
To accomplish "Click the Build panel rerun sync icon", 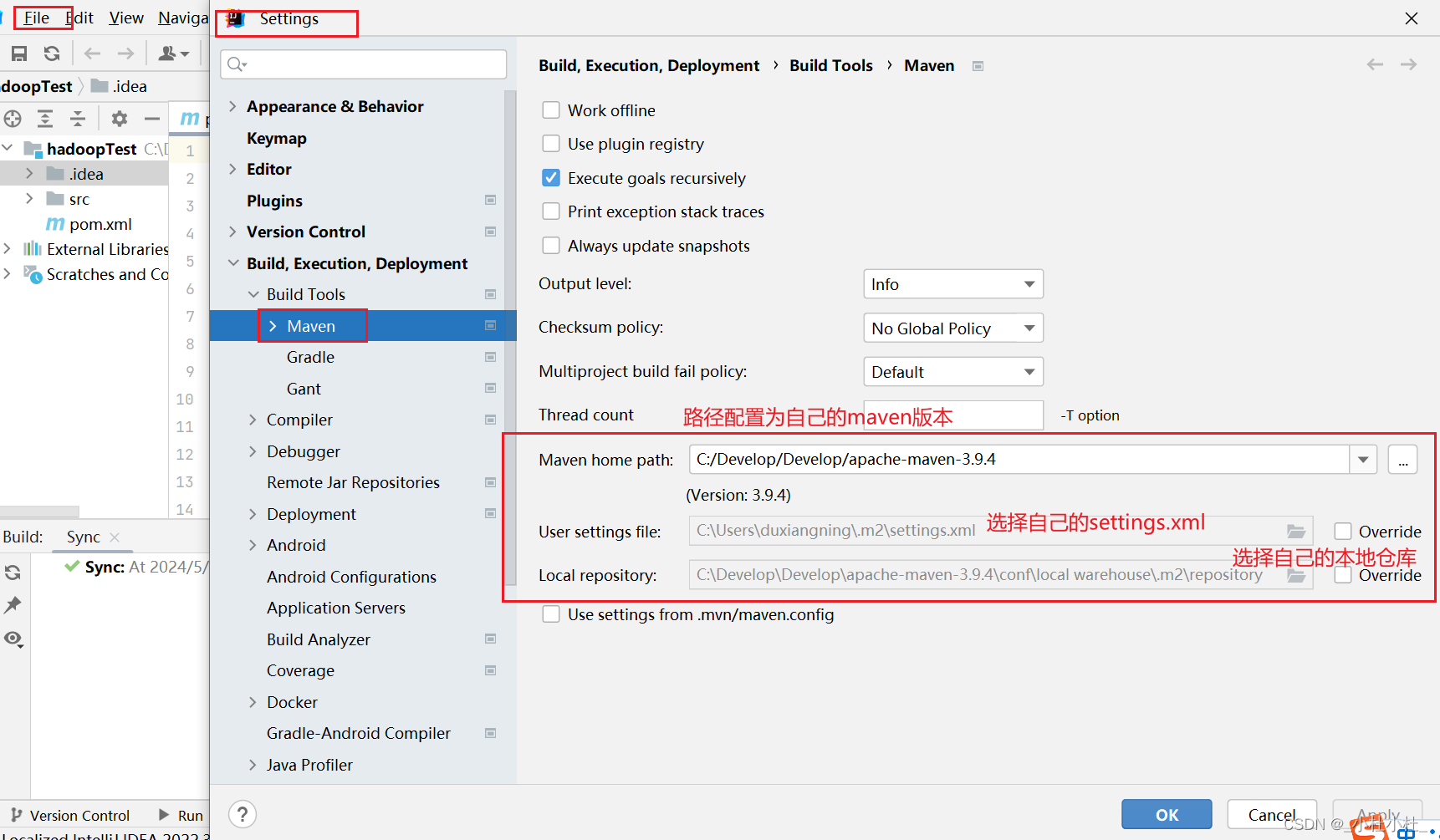I will tap(13, 573).
